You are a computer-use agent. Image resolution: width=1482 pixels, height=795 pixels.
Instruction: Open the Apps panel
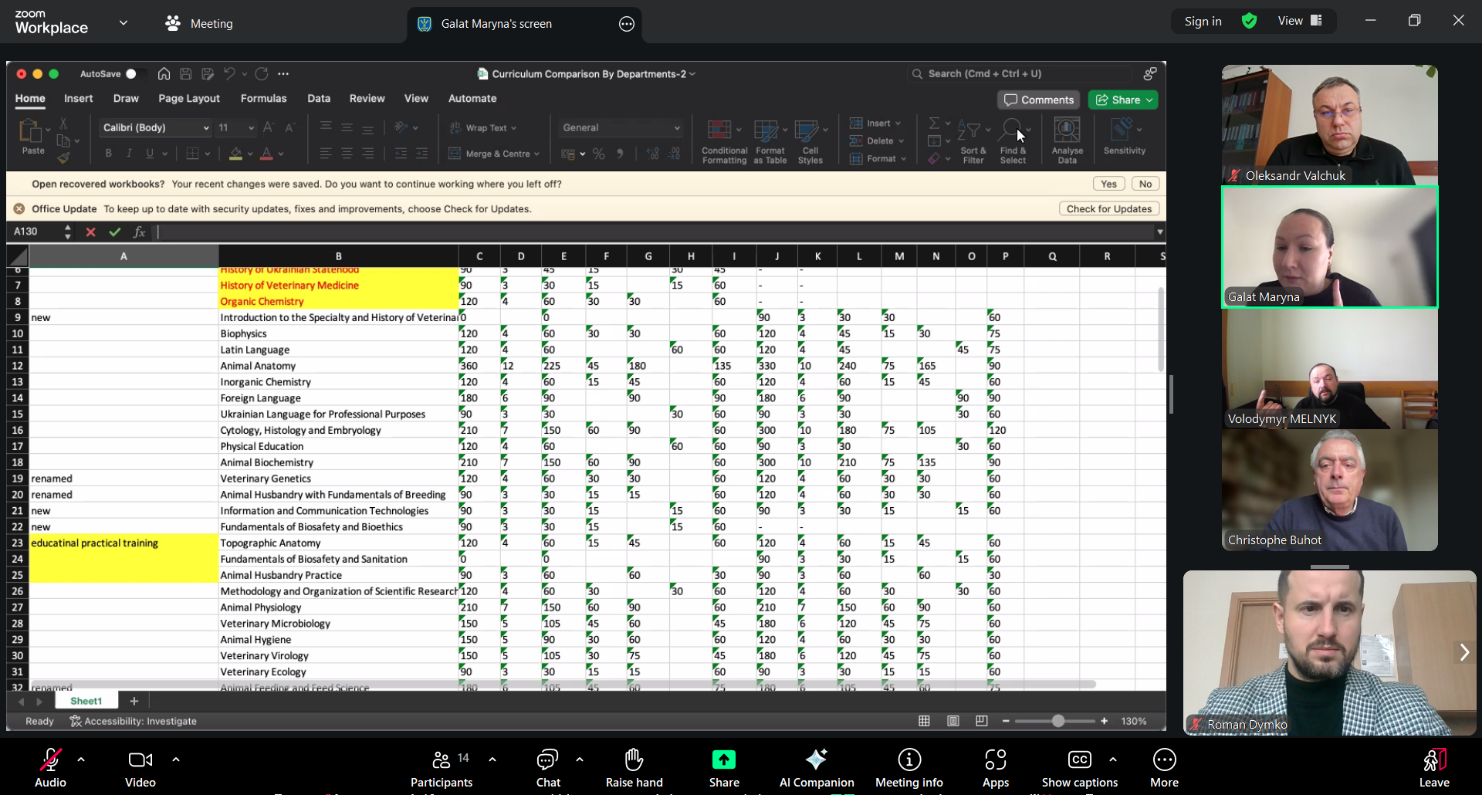[x=995, y=760]
